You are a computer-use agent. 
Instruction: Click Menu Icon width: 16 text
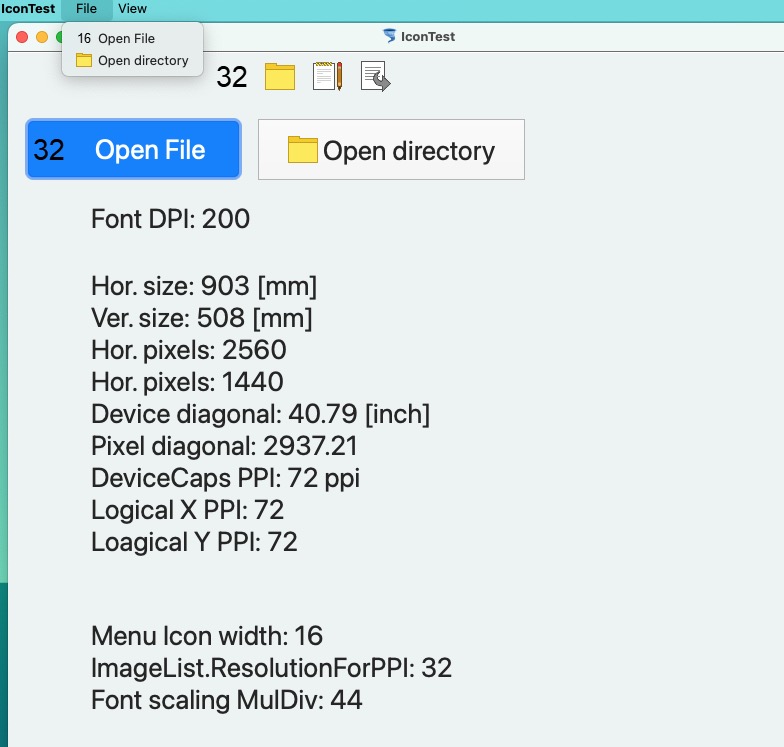tap(207, 636)
